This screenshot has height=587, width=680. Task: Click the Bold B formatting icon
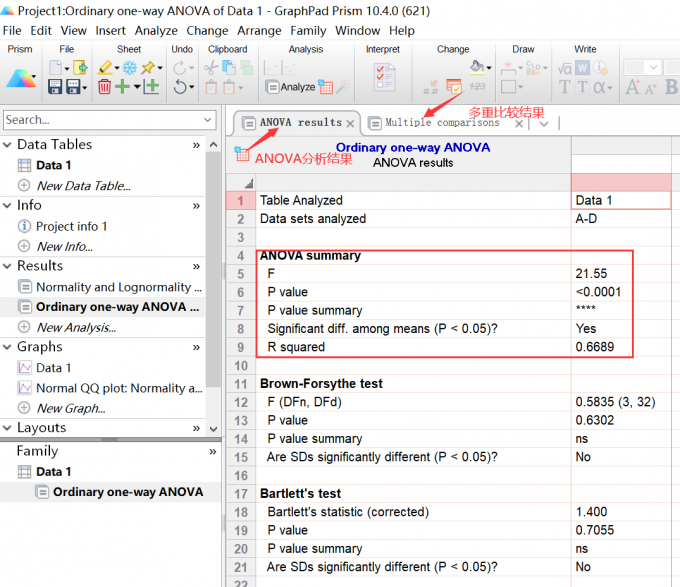(671, 87)
